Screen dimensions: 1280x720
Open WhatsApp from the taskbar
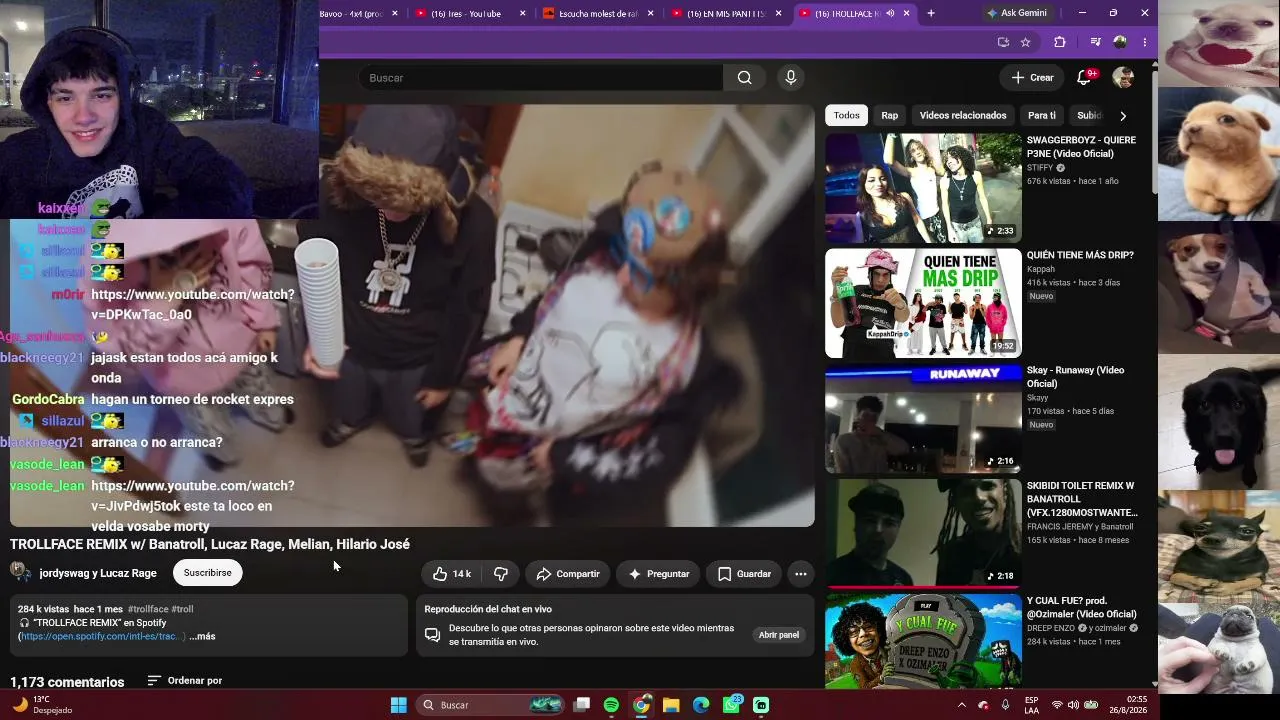coord(731,705)
